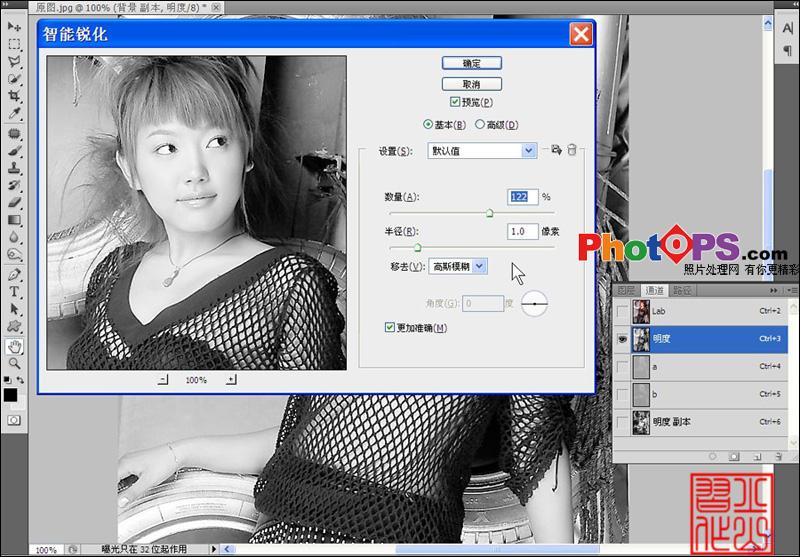Select the Crop tool
This screenshot has height=557, width=800.
point(15,95)
